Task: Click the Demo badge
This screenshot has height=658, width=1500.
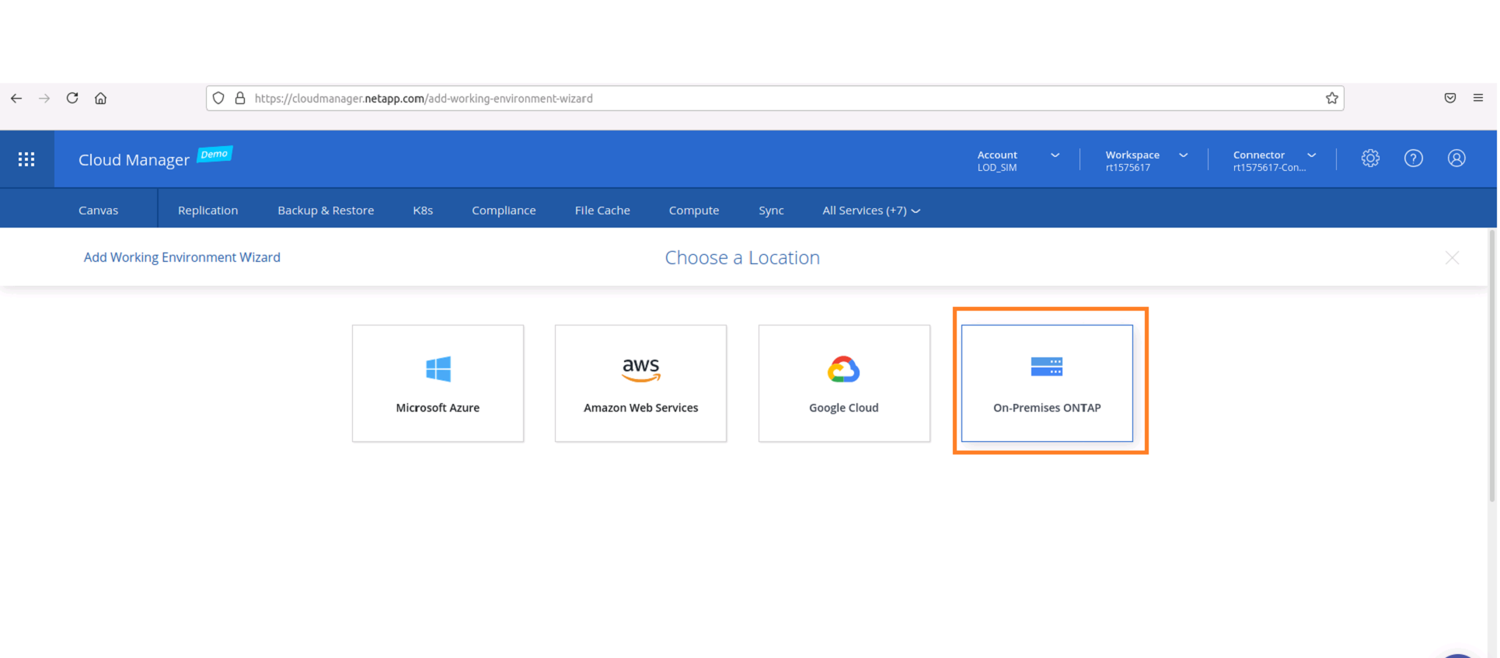Action: point(214,154)
